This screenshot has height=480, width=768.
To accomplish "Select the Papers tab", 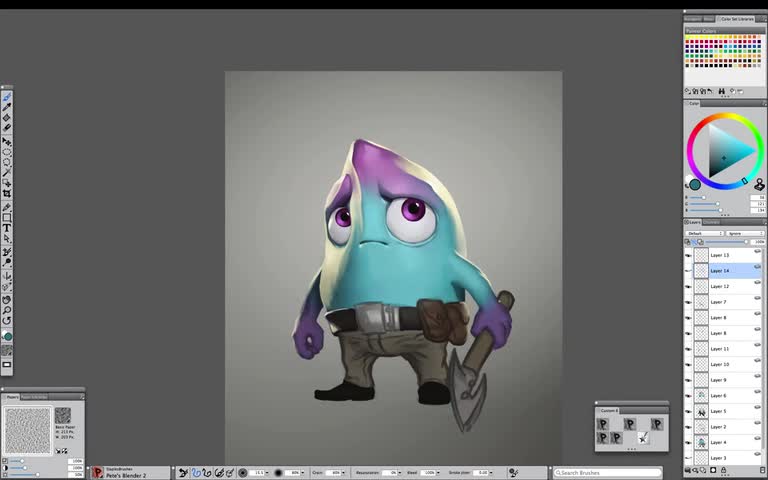I will point(12,397).
